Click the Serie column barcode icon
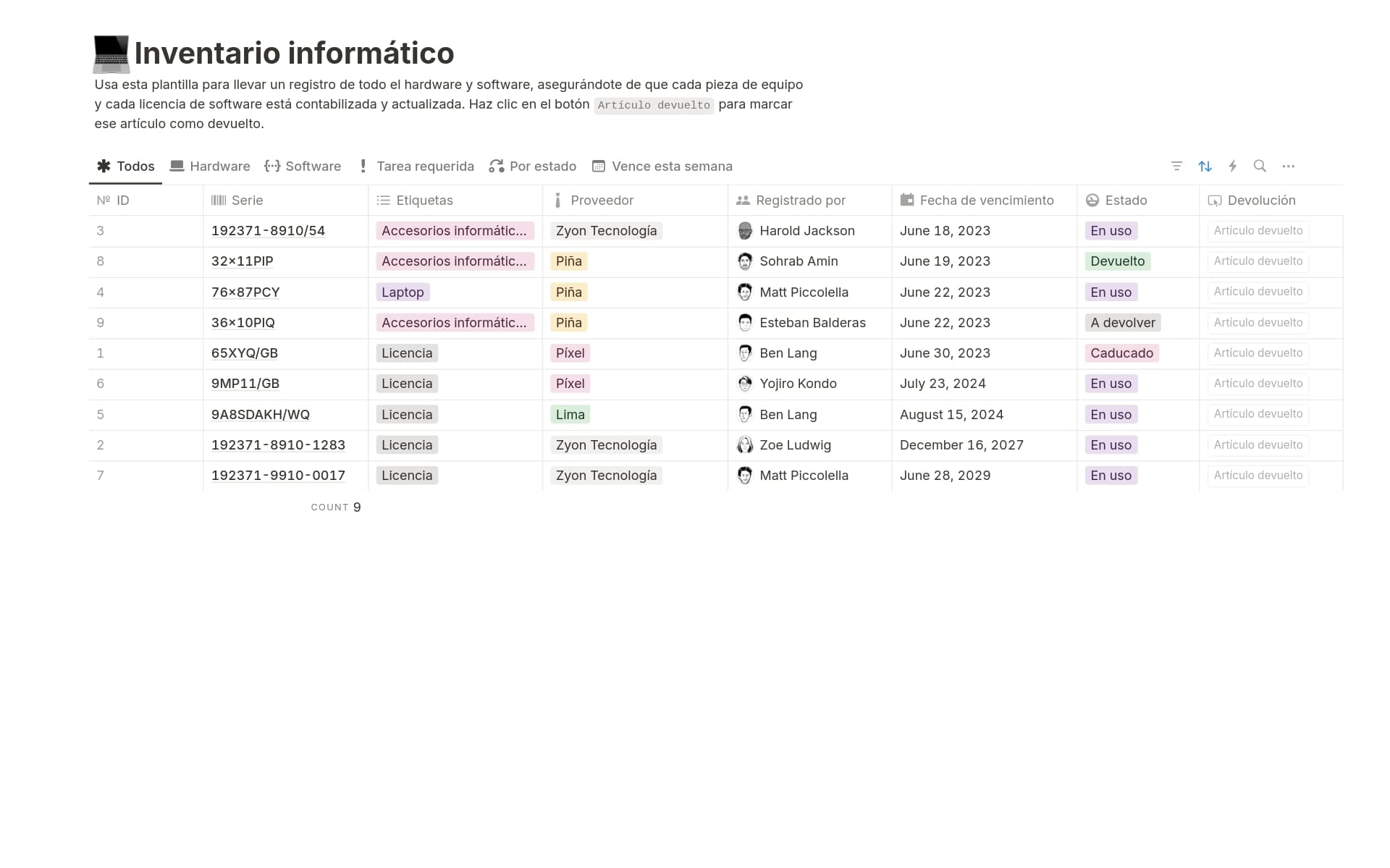The image size is (1390, 868). (x=218, y=201)
